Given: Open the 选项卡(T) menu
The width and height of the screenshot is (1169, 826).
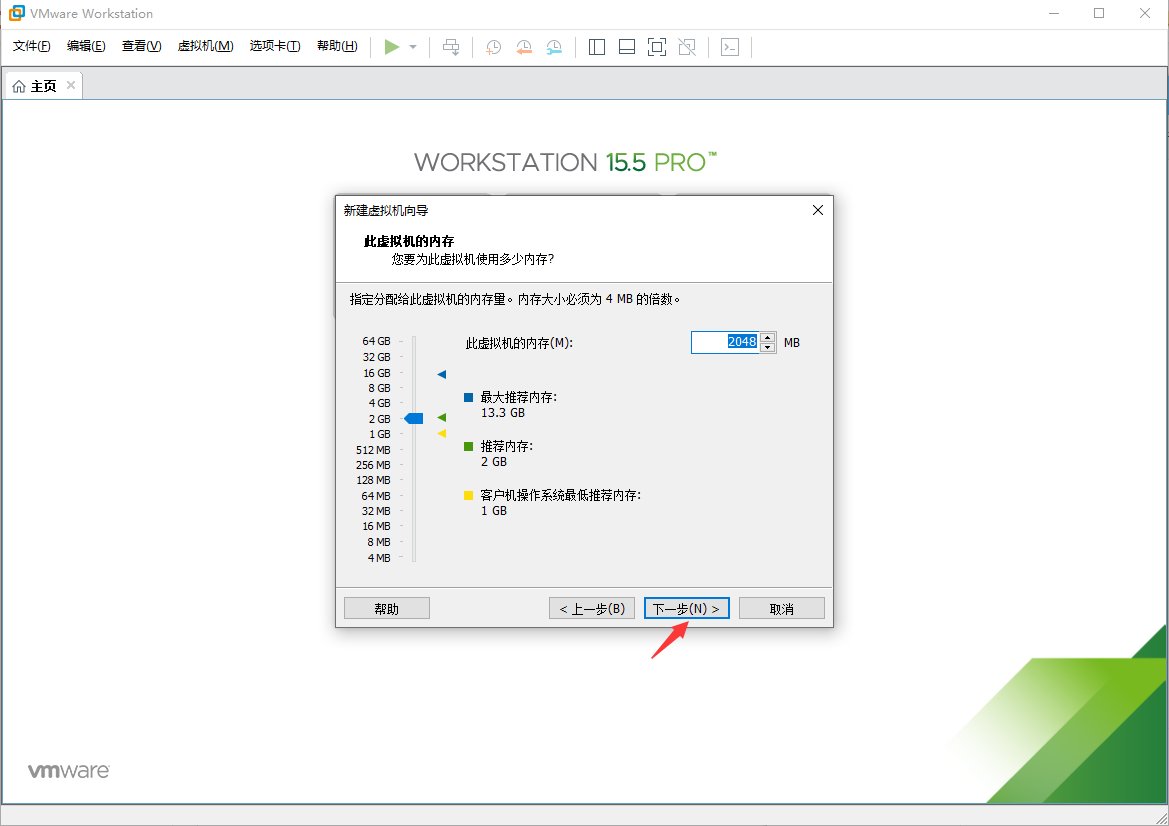Looking at the screenshot, I should click(x=274, y=46).
